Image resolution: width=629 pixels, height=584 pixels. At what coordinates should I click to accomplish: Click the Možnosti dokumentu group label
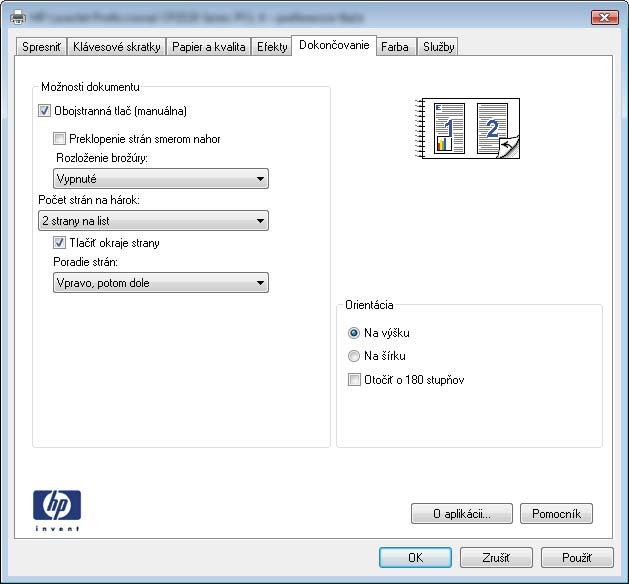[90, 87]
